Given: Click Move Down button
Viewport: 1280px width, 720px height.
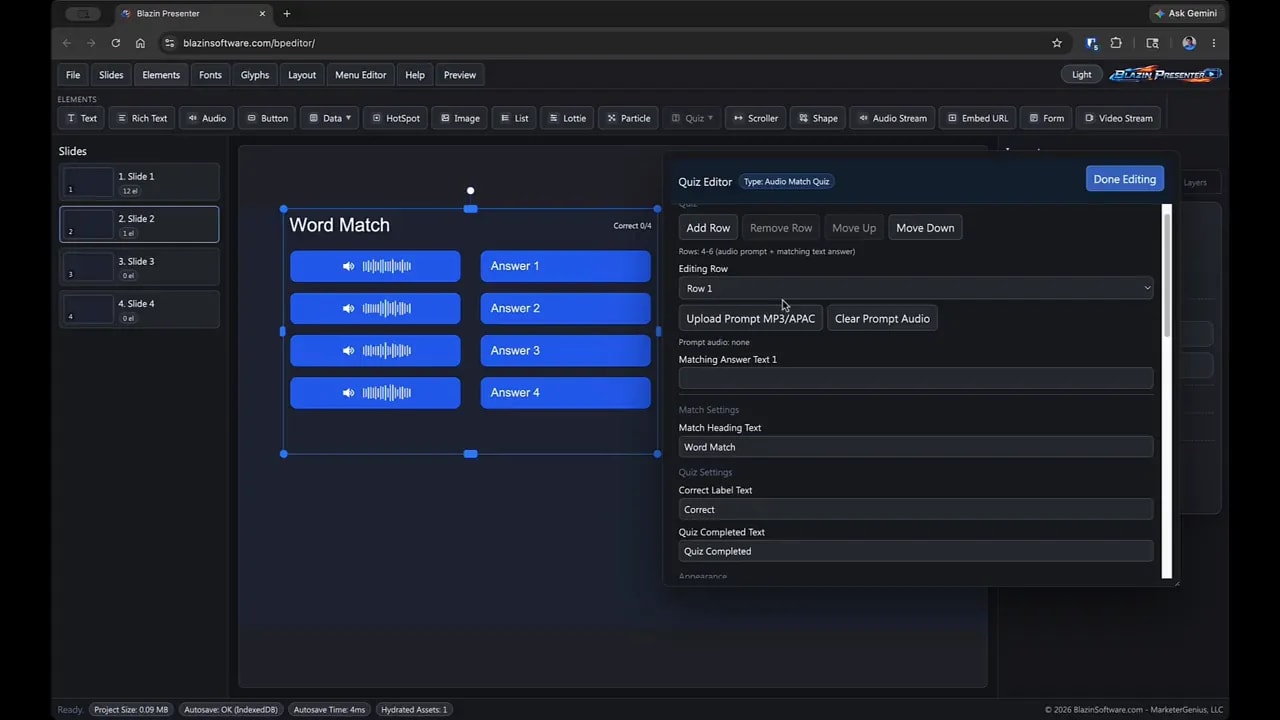Looking at the screenshot, I should 925,228.
